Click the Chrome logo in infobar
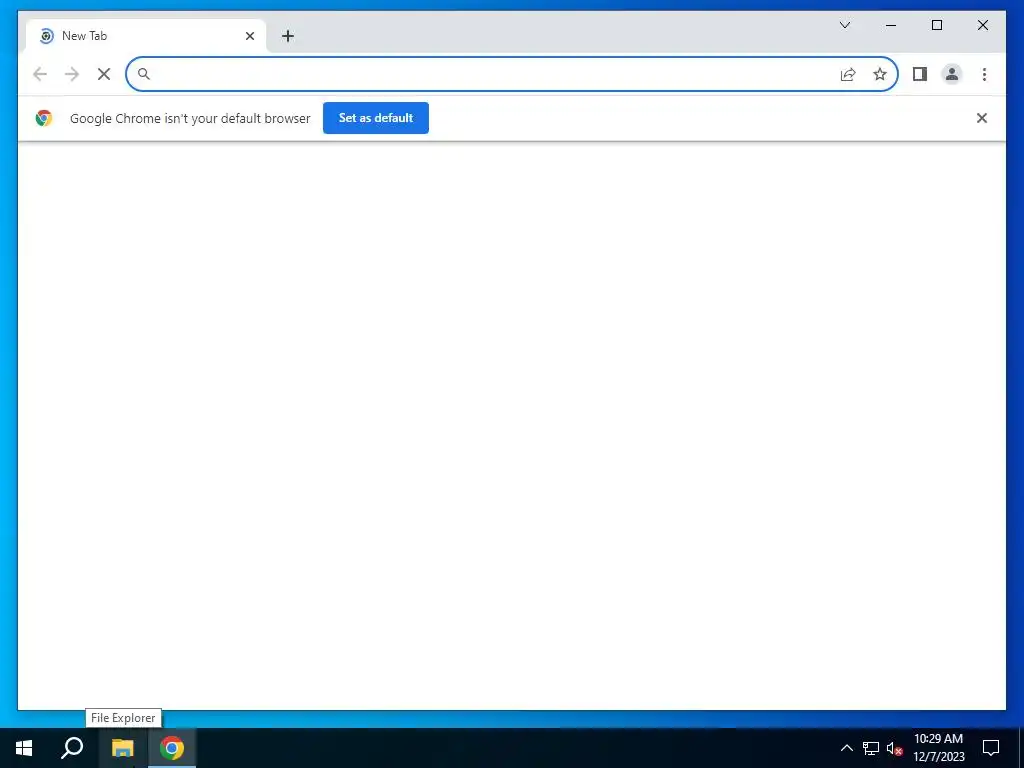1024x768 pixels. point(44,118)
